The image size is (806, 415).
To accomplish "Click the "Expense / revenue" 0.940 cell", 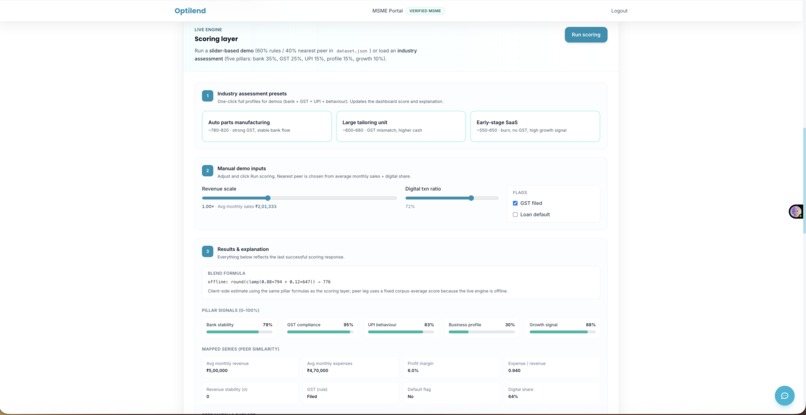I will [552, 367].
